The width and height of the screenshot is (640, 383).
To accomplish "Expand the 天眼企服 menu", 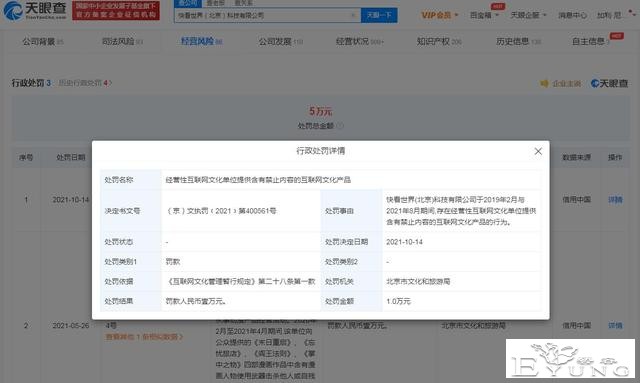I will [528, 16].
